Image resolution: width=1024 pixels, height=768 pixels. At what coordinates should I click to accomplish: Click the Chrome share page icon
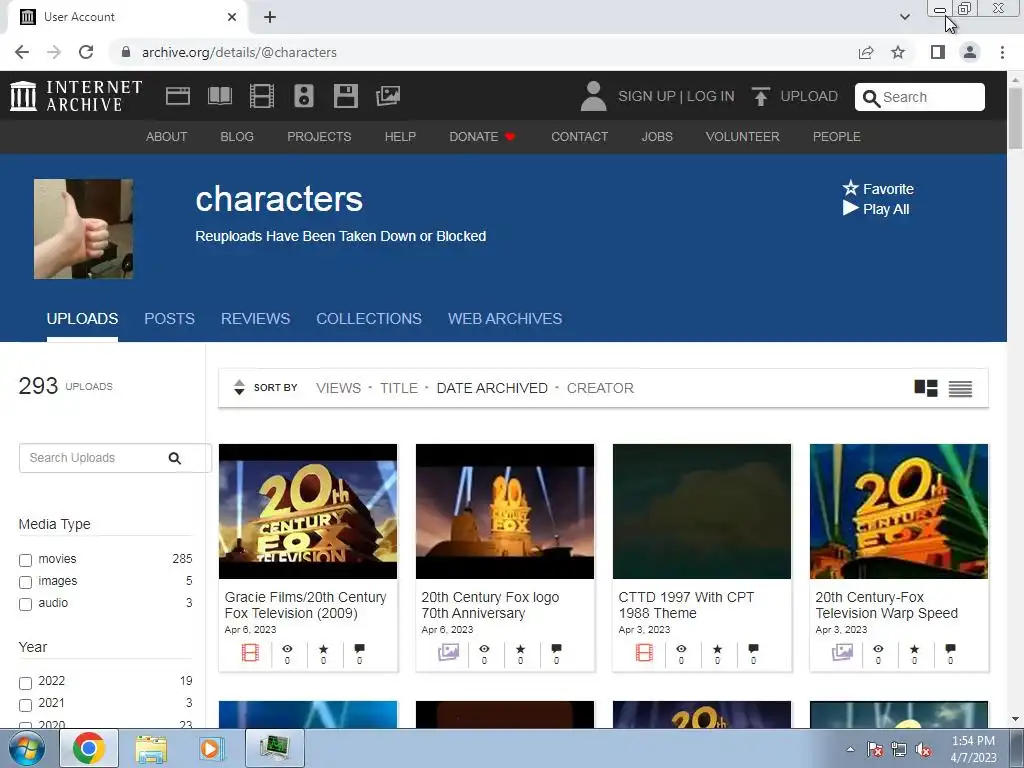(x=866, y=52)
